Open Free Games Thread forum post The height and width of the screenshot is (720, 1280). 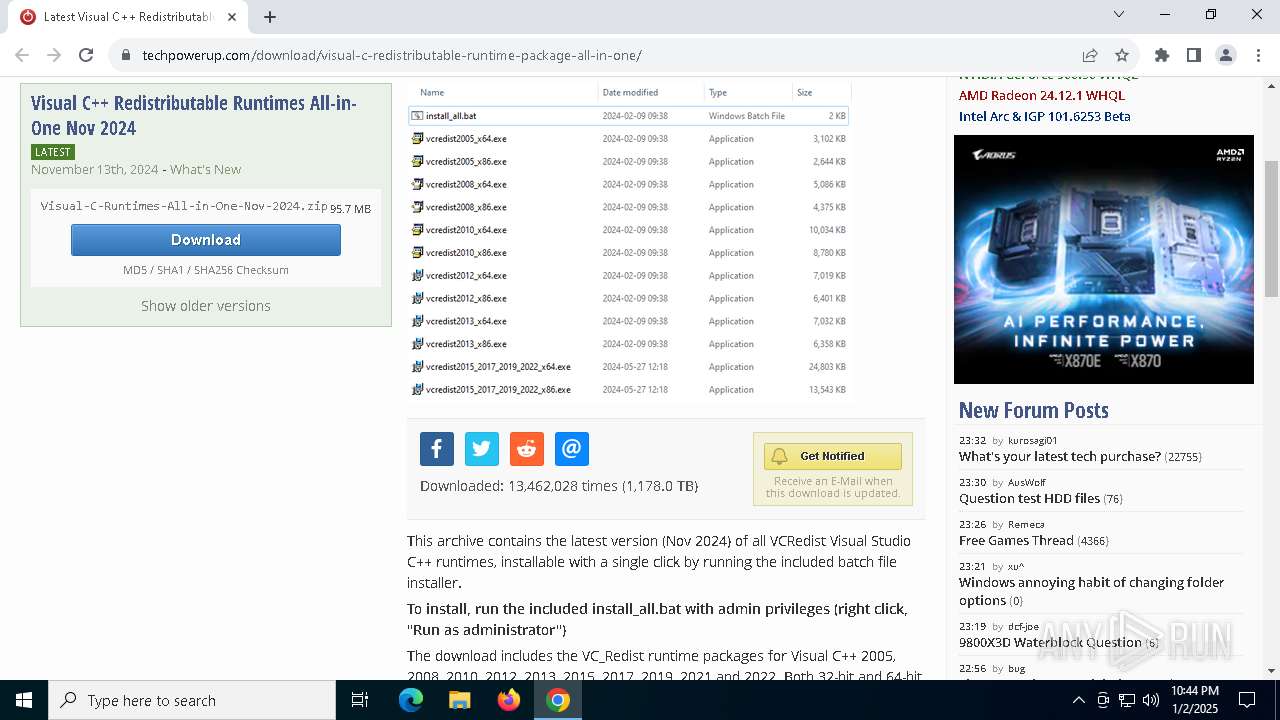1016,541
